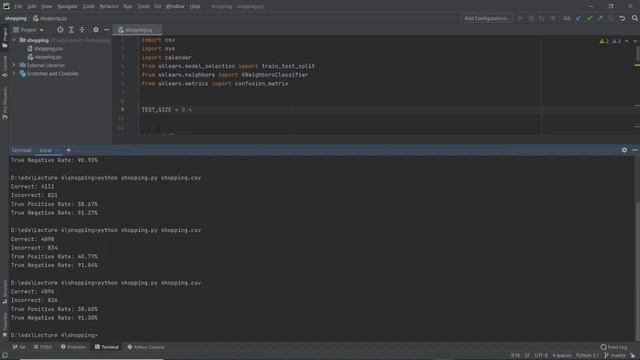Screen dimensions: 640x360
Task: Open the Code menu
Action: [88, 7]
